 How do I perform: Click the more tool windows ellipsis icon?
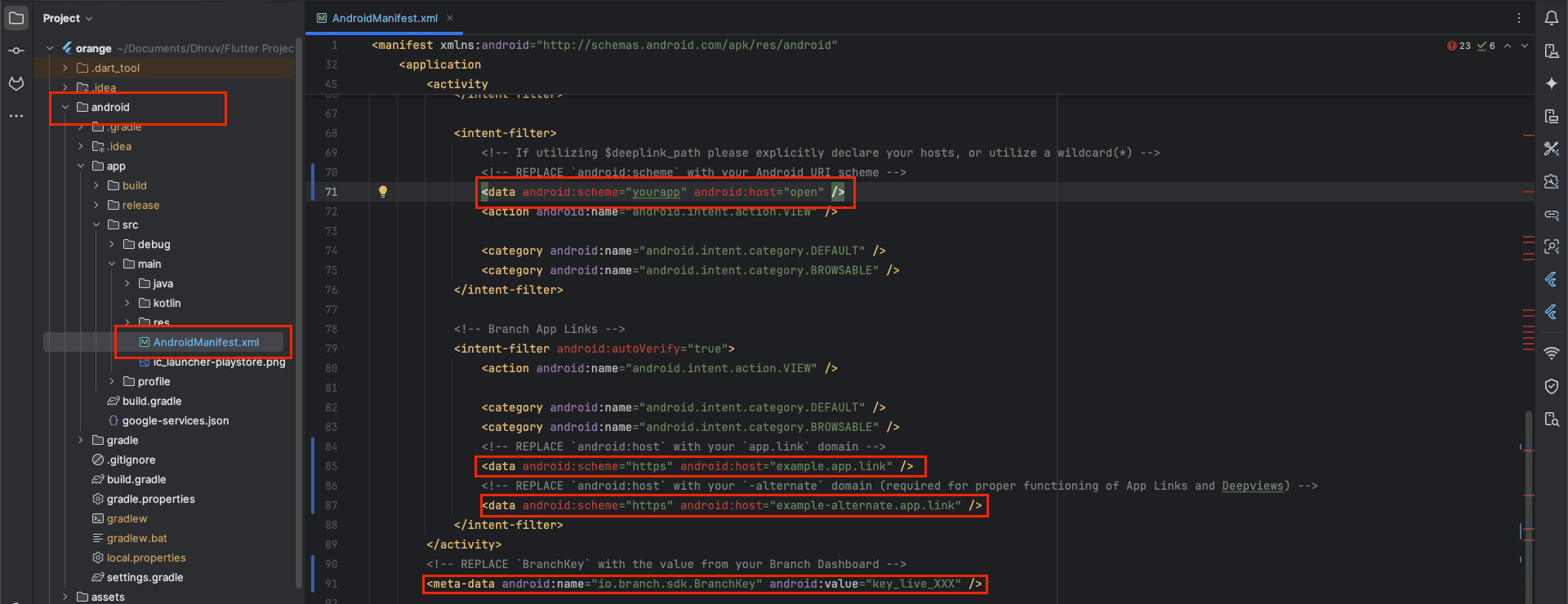click(16, 116)
